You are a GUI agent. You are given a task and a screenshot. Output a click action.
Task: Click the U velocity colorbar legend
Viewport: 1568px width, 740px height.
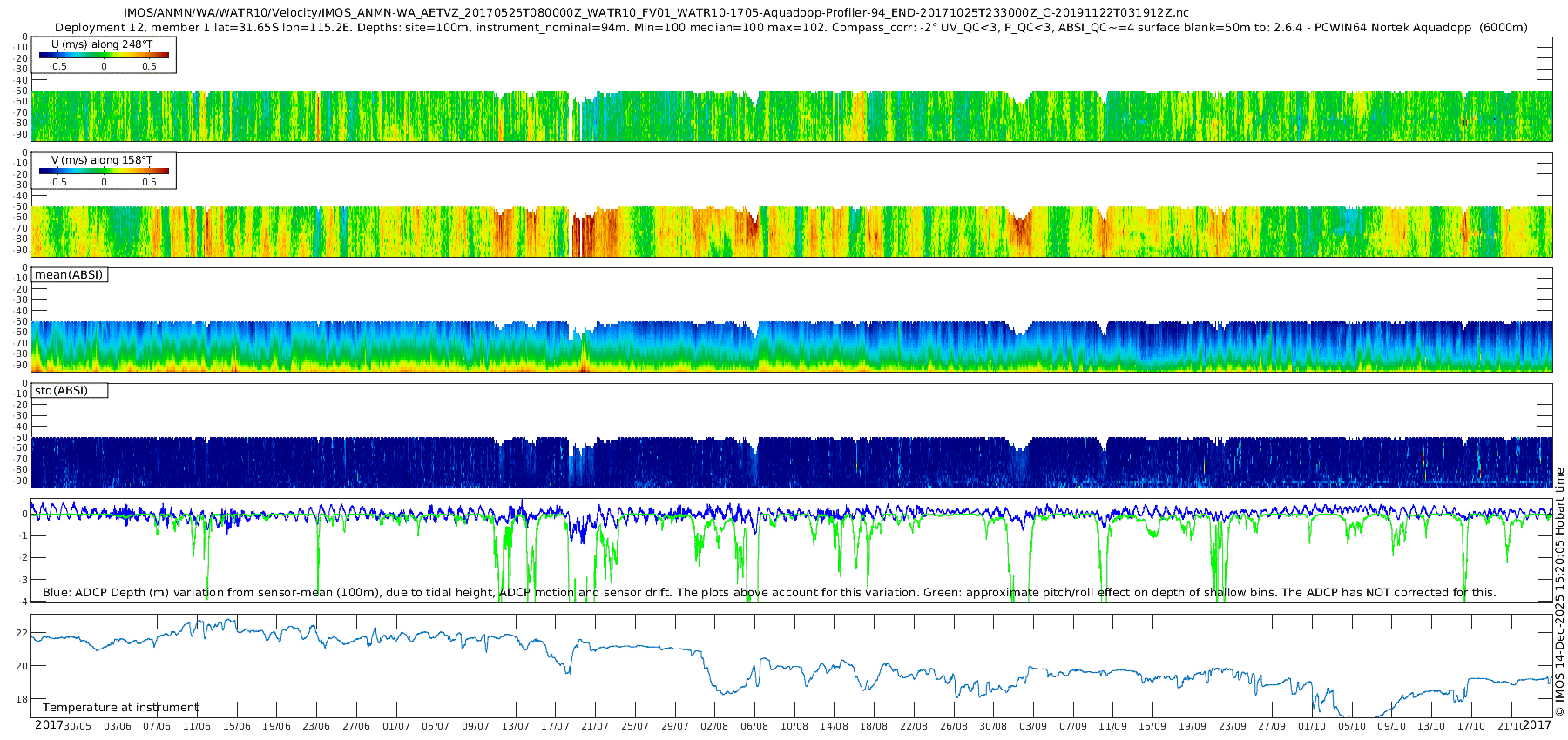tap(104, 55)
